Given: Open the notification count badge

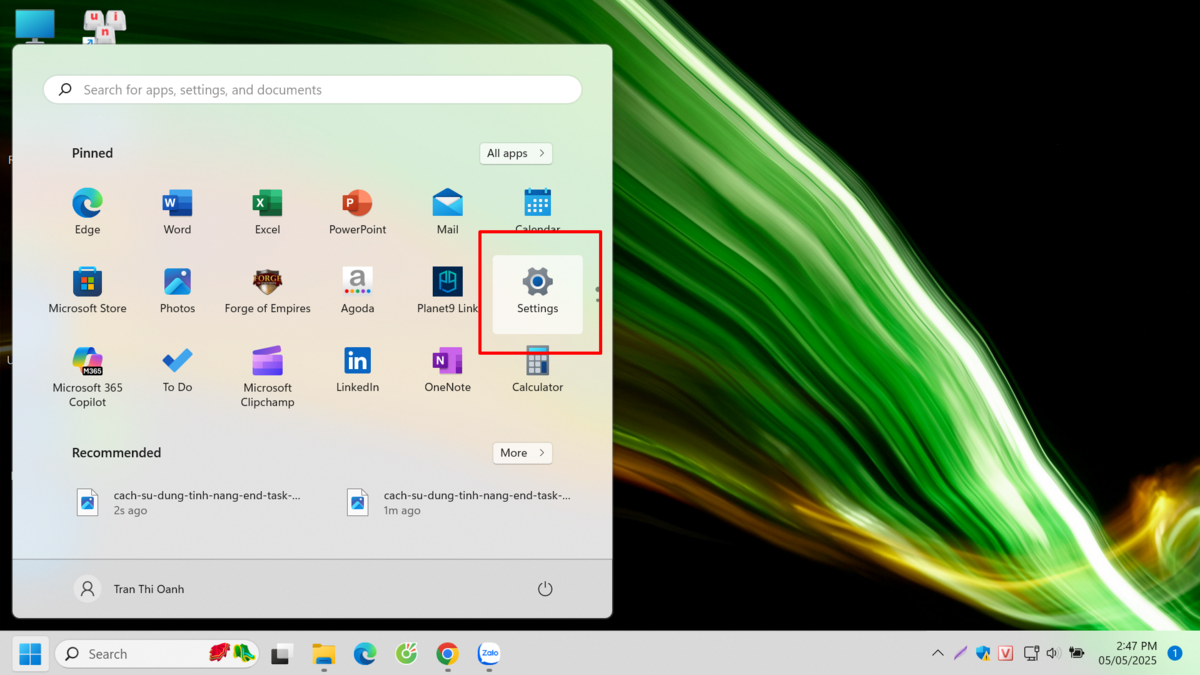Looking at the screenshot, I should tap(1175, 653).
